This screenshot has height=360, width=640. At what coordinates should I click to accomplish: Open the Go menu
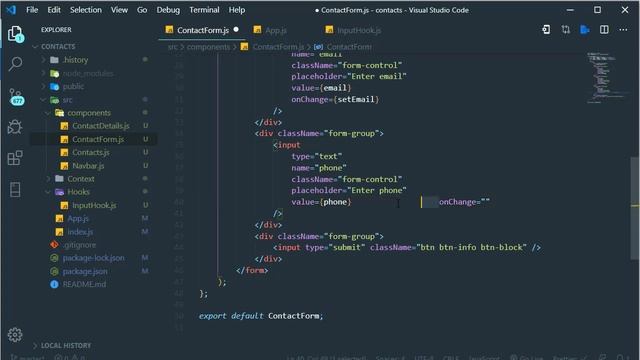coord(142,10)
